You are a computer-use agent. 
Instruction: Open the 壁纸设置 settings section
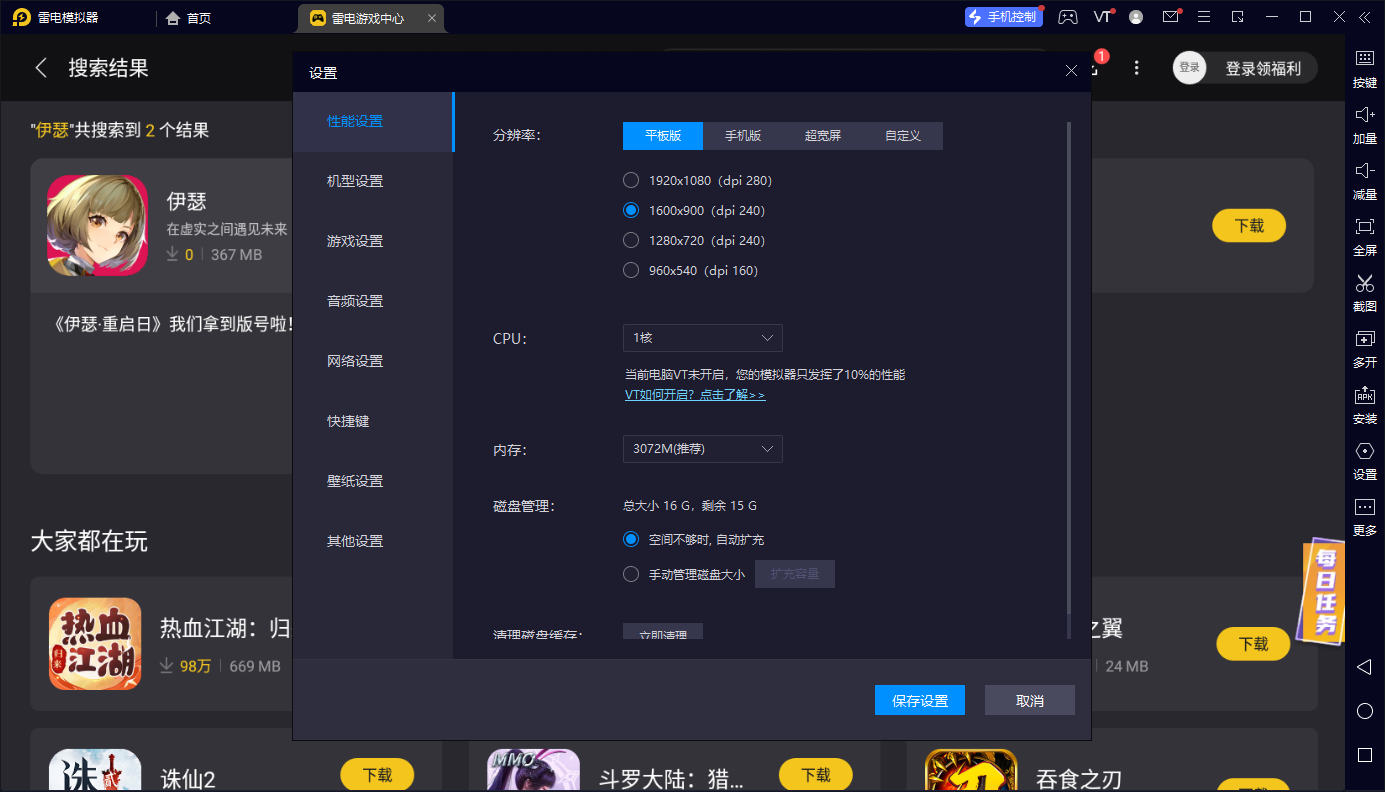click(373, 481)
